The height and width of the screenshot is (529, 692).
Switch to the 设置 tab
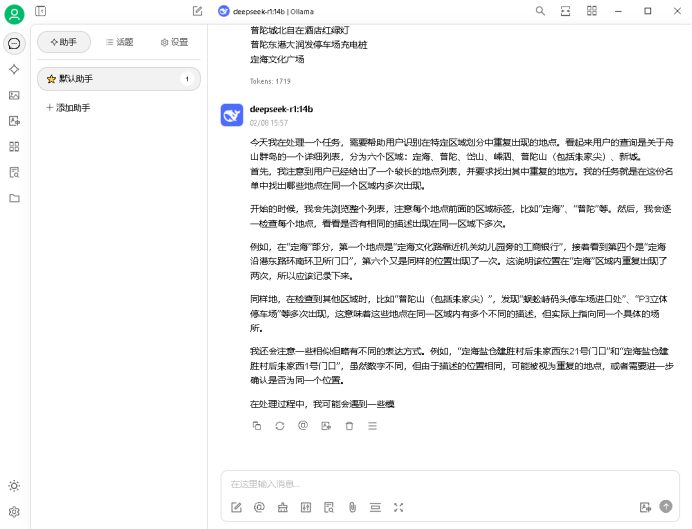[x=174, y=42]
